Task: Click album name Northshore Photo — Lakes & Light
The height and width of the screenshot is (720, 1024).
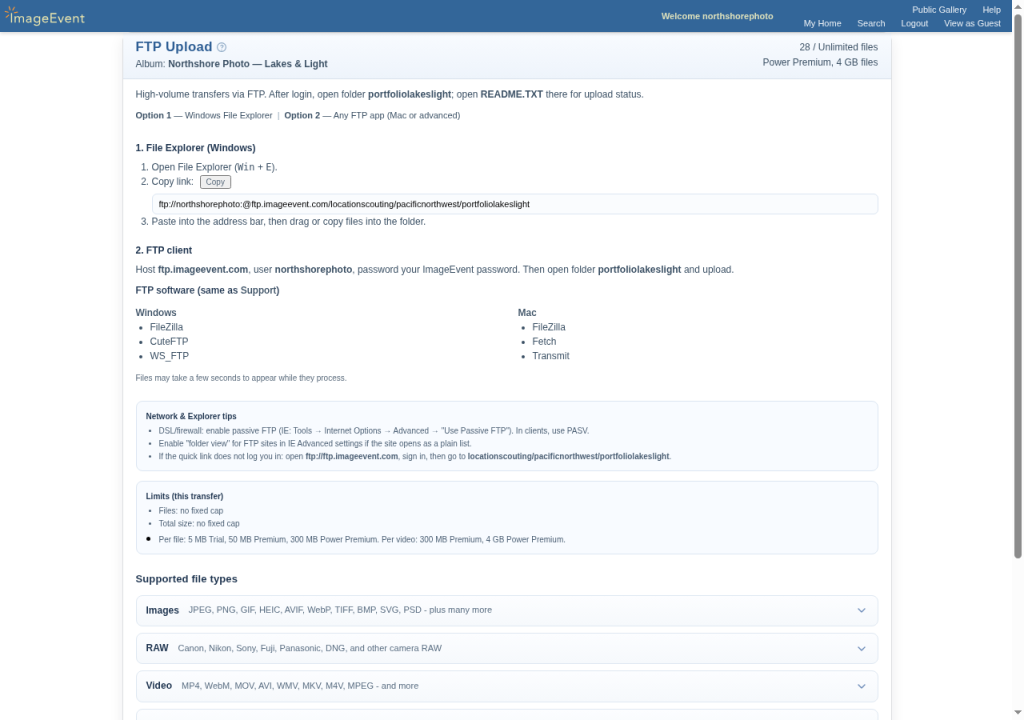Action: pyautogui.click(x=248, y=64)
